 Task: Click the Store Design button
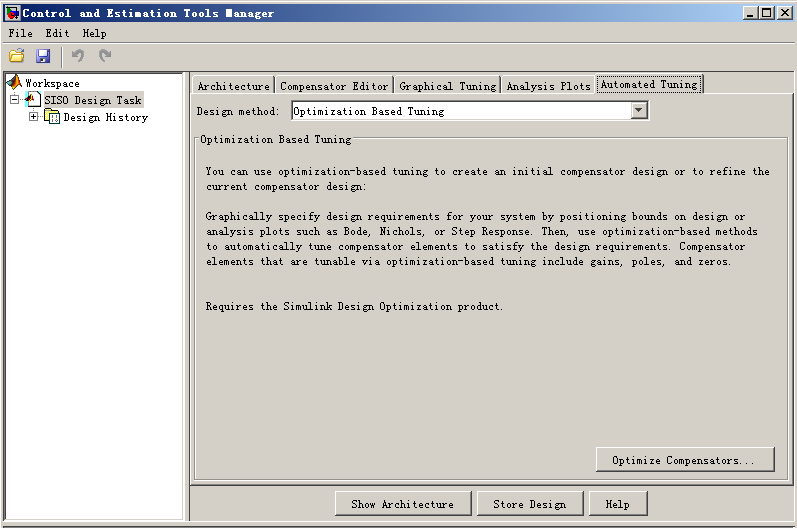click(530, 504)
